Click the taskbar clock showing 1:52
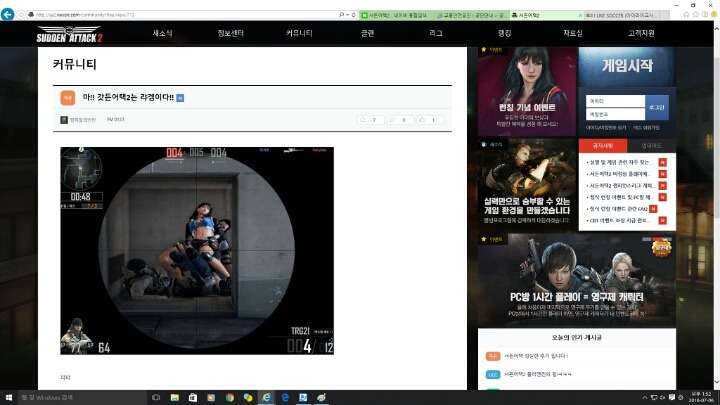The image size is (720, 405). pyautogui.click(x=701, y=397)
